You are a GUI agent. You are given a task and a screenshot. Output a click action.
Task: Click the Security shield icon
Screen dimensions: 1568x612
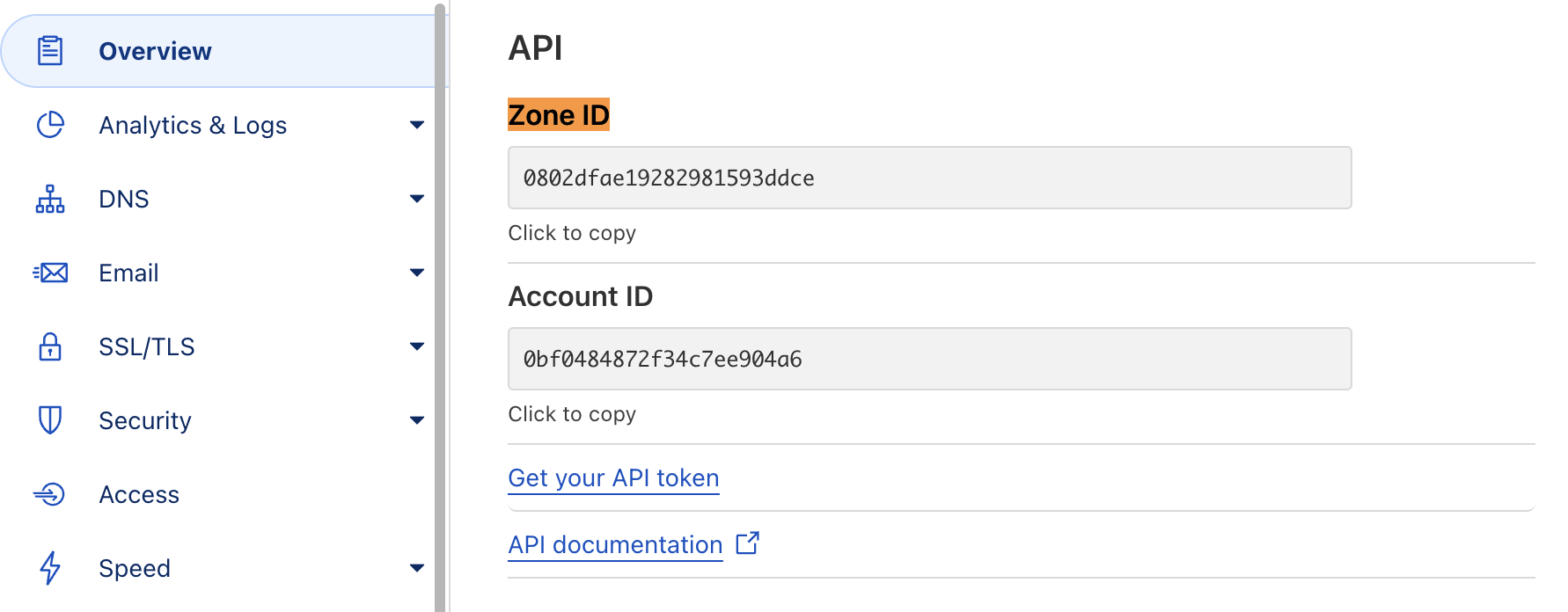click(x=50, y=420)
